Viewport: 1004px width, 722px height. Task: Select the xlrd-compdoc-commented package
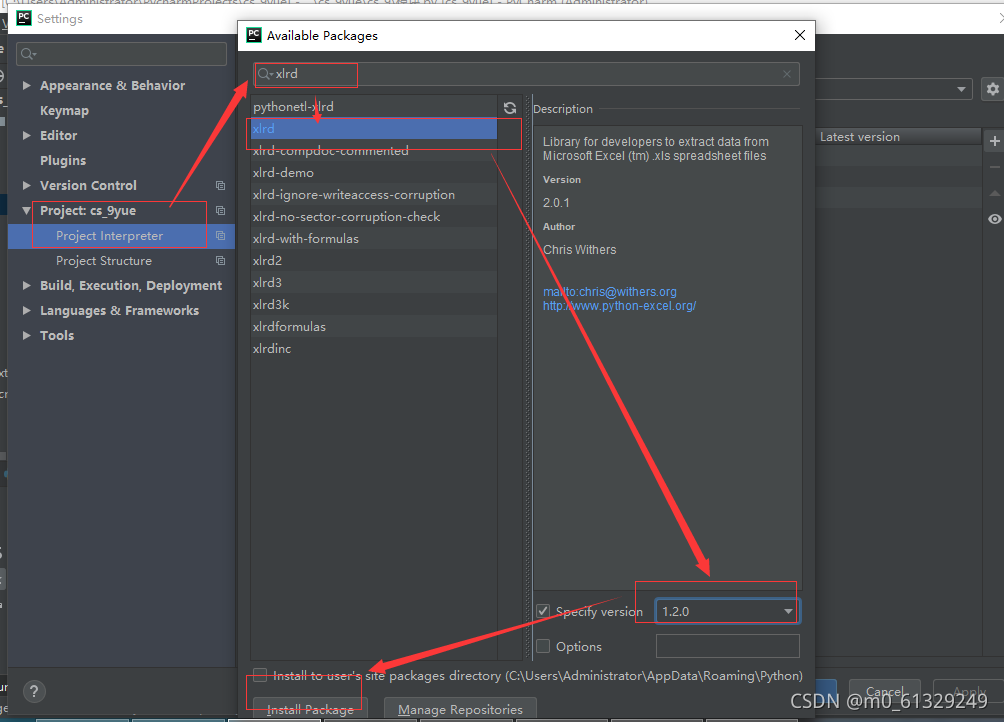click(x=373, y=150)
